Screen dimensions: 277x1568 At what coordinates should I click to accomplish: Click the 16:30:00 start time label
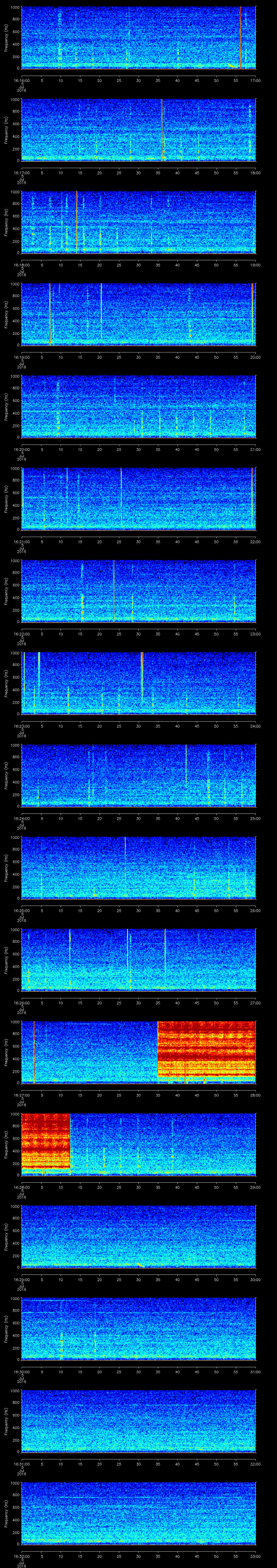pos(21,1372)
